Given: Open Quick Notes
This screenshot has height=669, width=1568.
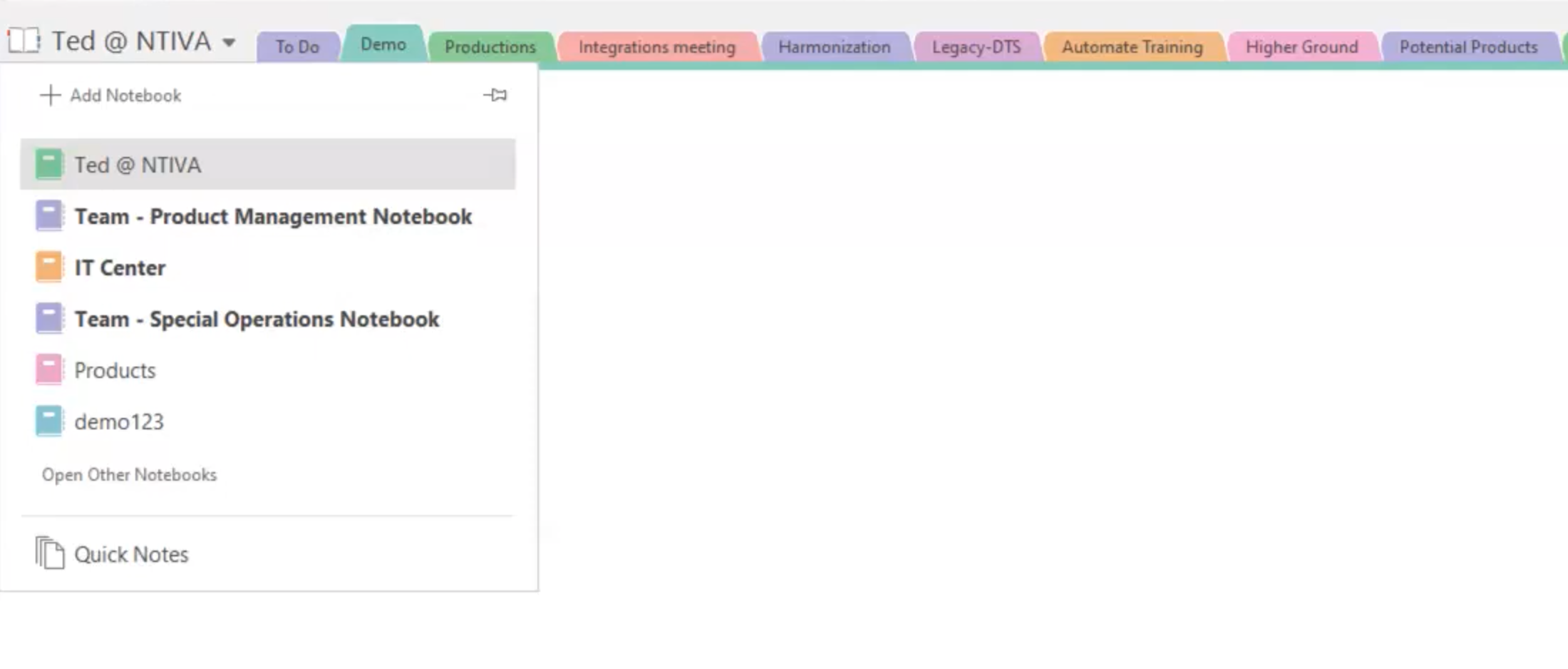Looking at the screenshot, I should 131,553.
